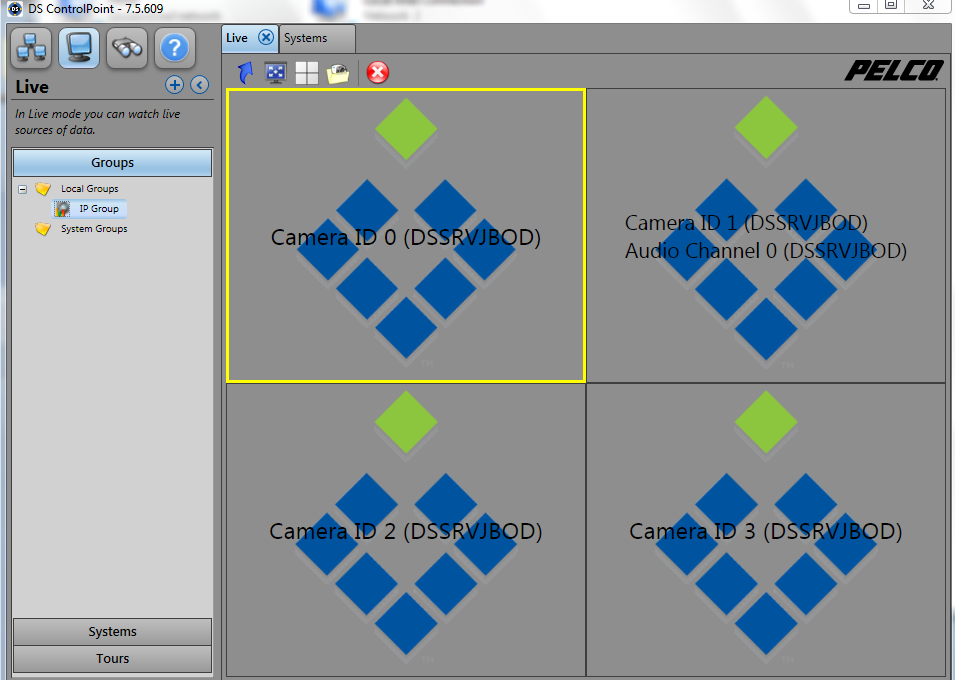
Task: Click the red X disconnect icon
Action: pyautogui.click(x=378, y=73)
